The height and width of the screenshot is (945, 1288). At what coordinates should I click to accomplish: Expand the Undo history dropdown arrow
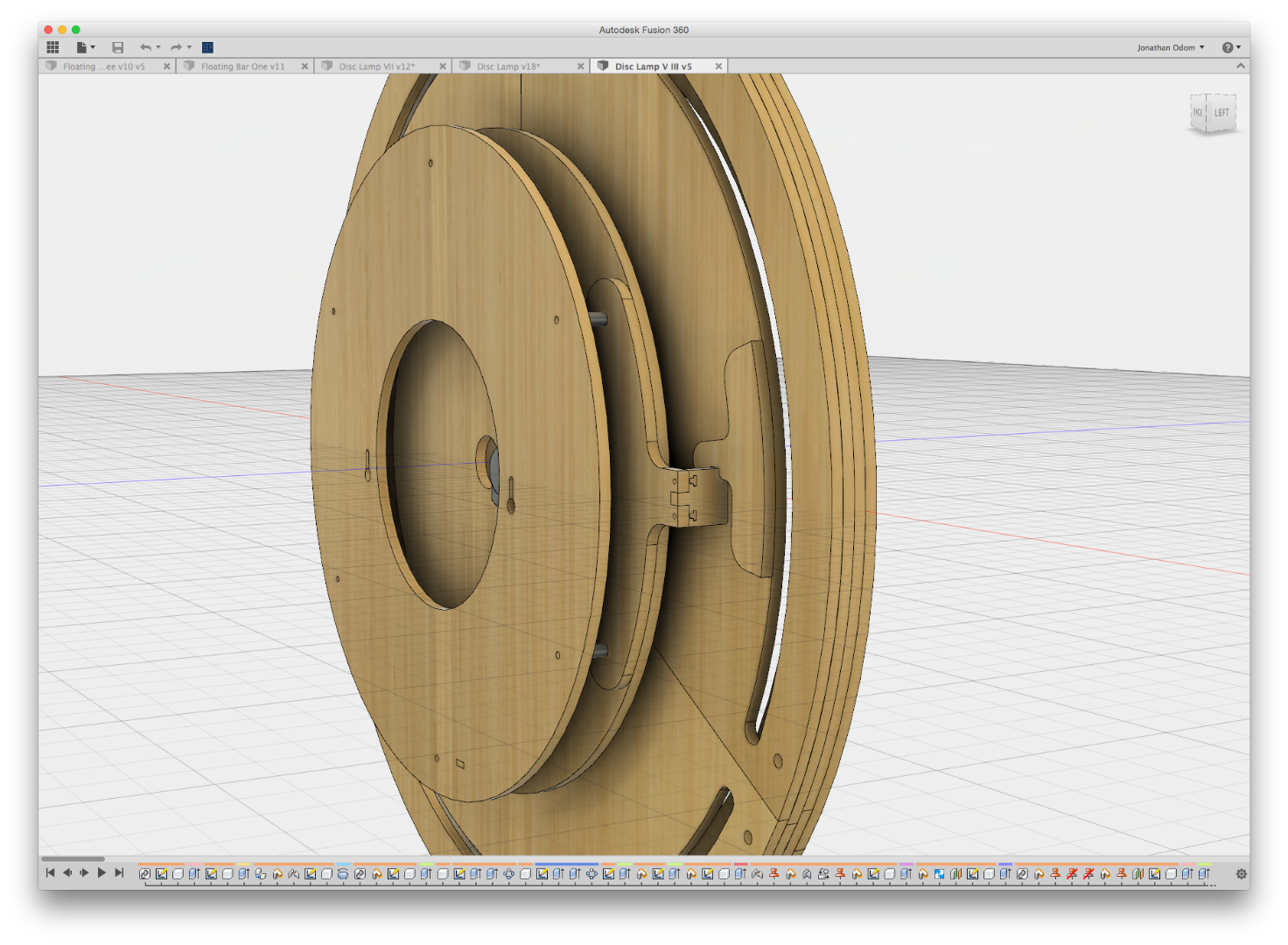pyautogui.click(x=158, y=47)
